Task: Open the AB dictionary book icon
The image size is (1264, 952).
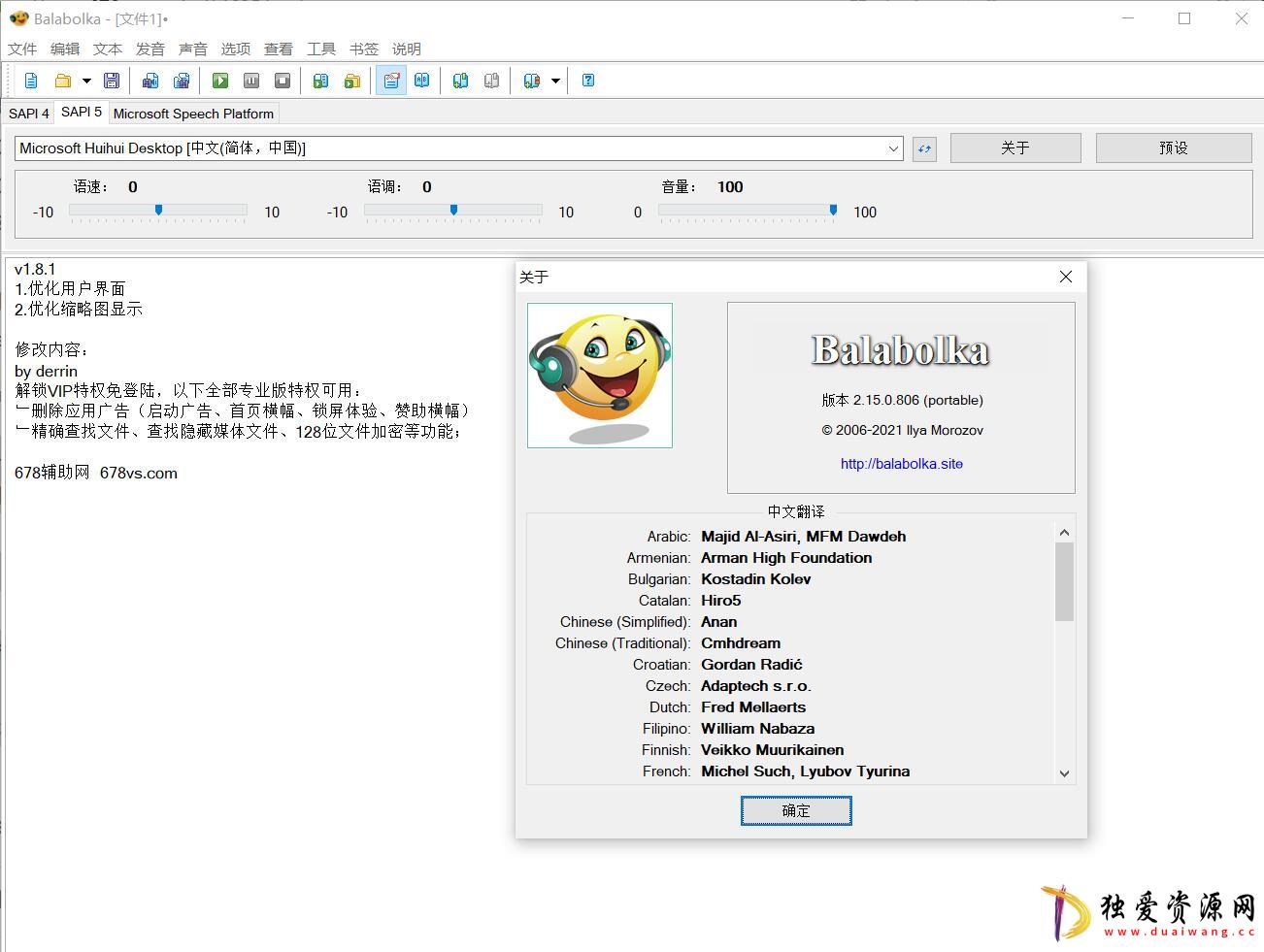Action: pyautogui.click(x=422, y=81)
